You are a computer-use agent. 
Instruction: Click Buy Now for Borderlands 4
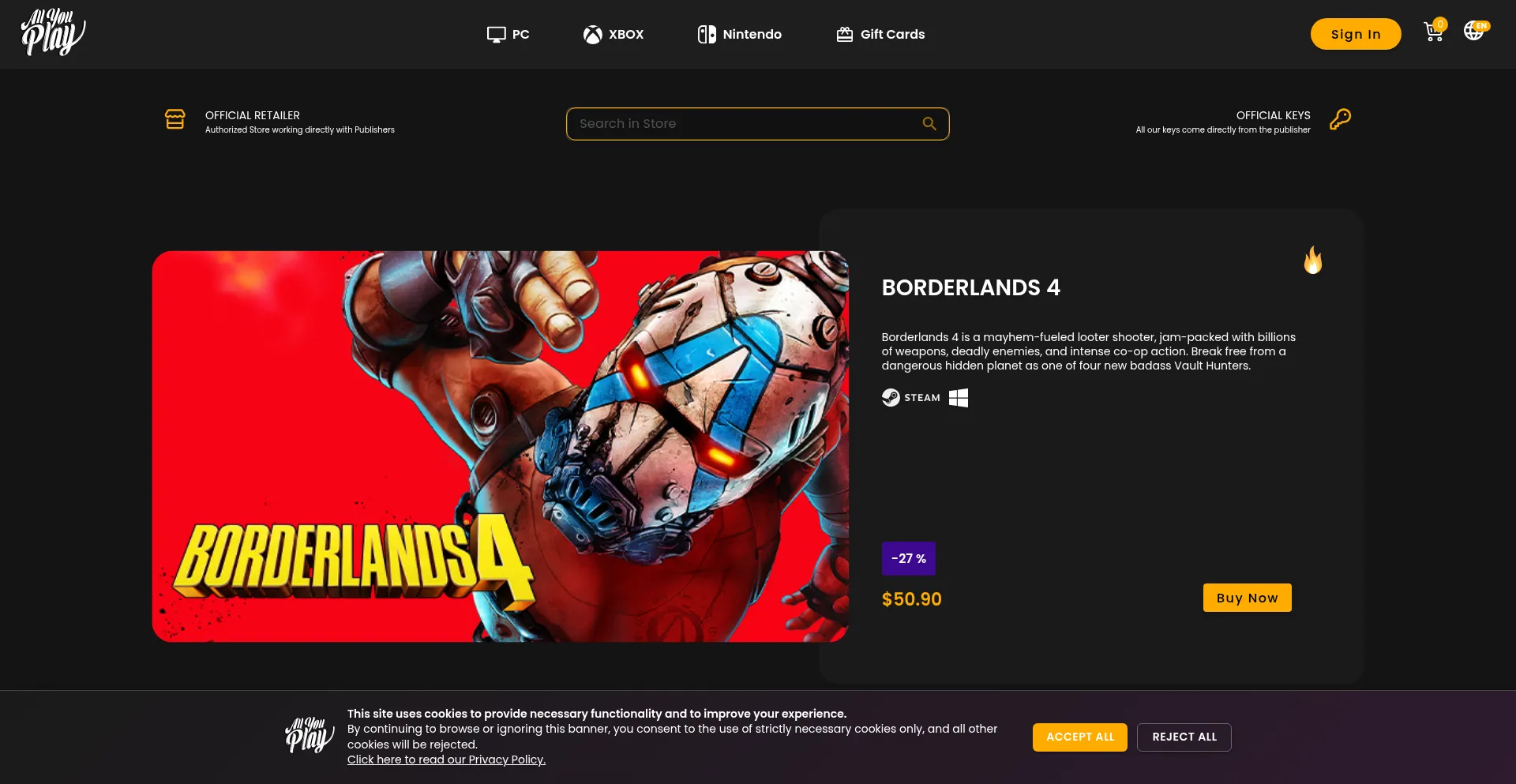tap(1247, 598)
